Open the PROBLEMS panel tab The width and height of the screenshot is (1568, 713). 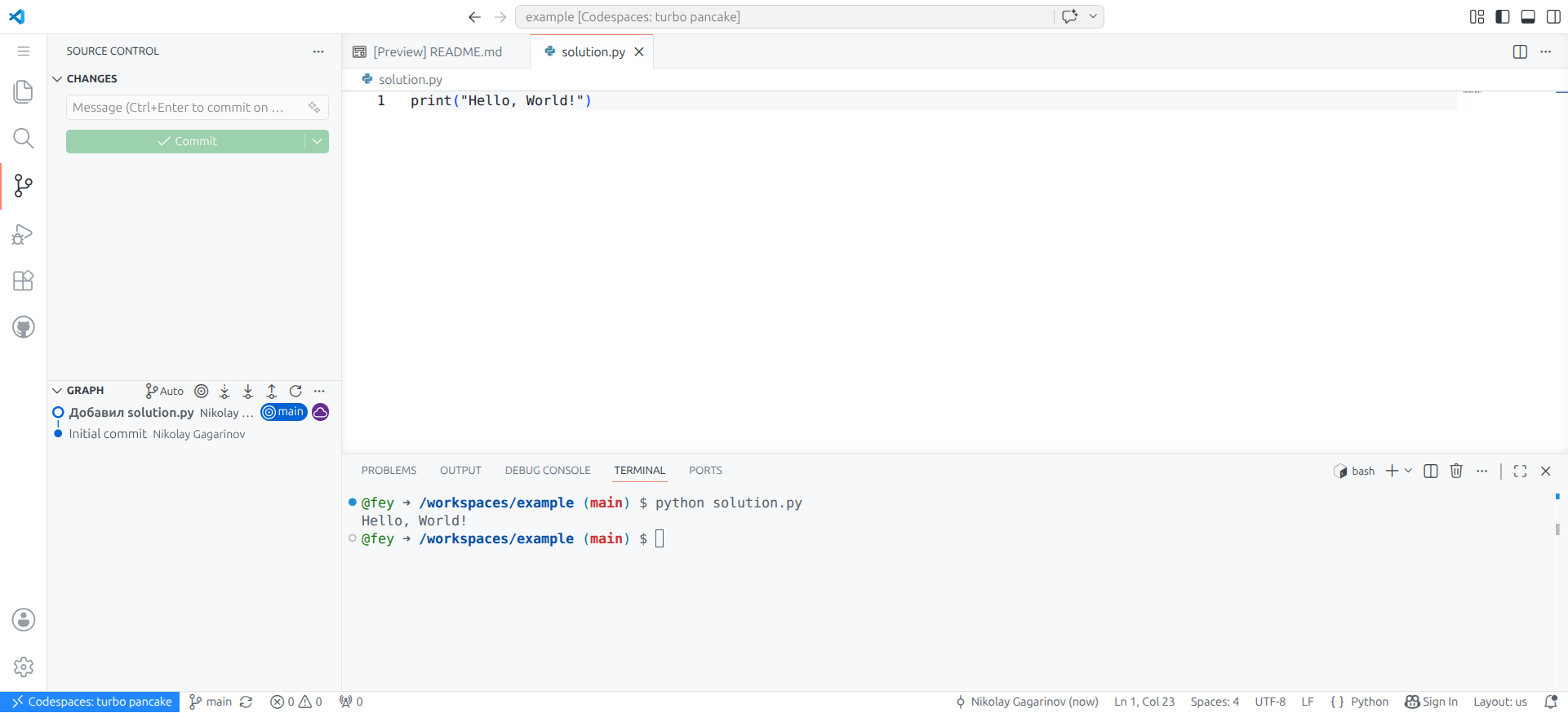(389, 471)
